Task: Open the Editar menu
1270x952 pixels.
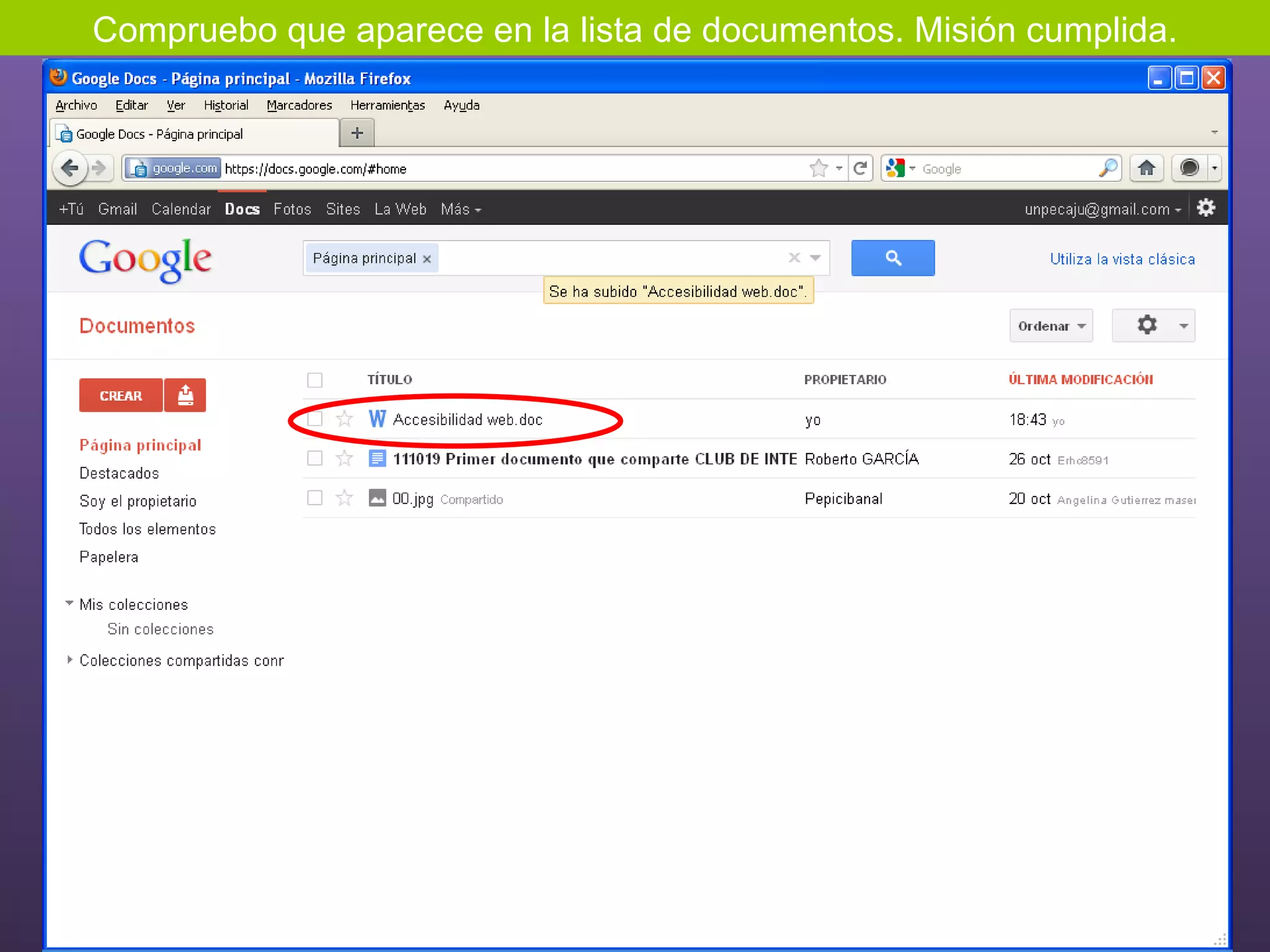Action: pos(131,105)
